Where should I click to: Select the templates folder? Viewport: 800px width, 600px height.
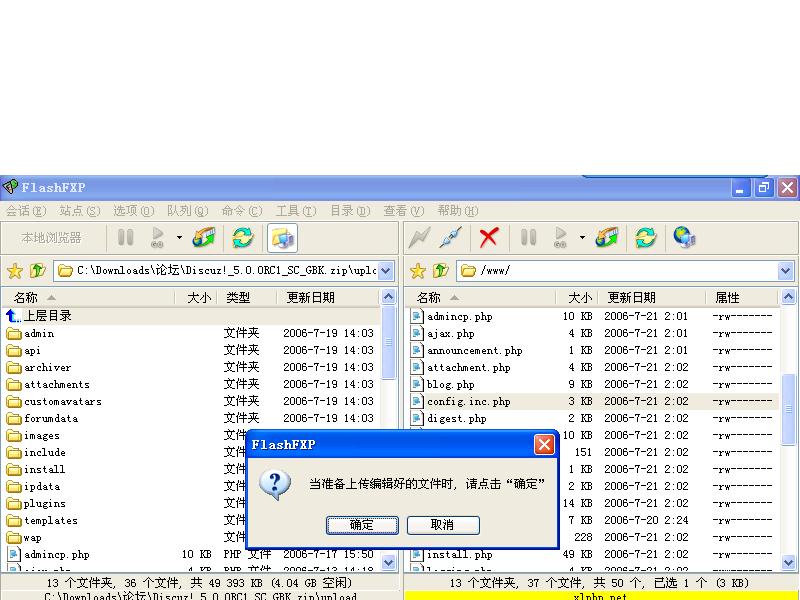125,520
